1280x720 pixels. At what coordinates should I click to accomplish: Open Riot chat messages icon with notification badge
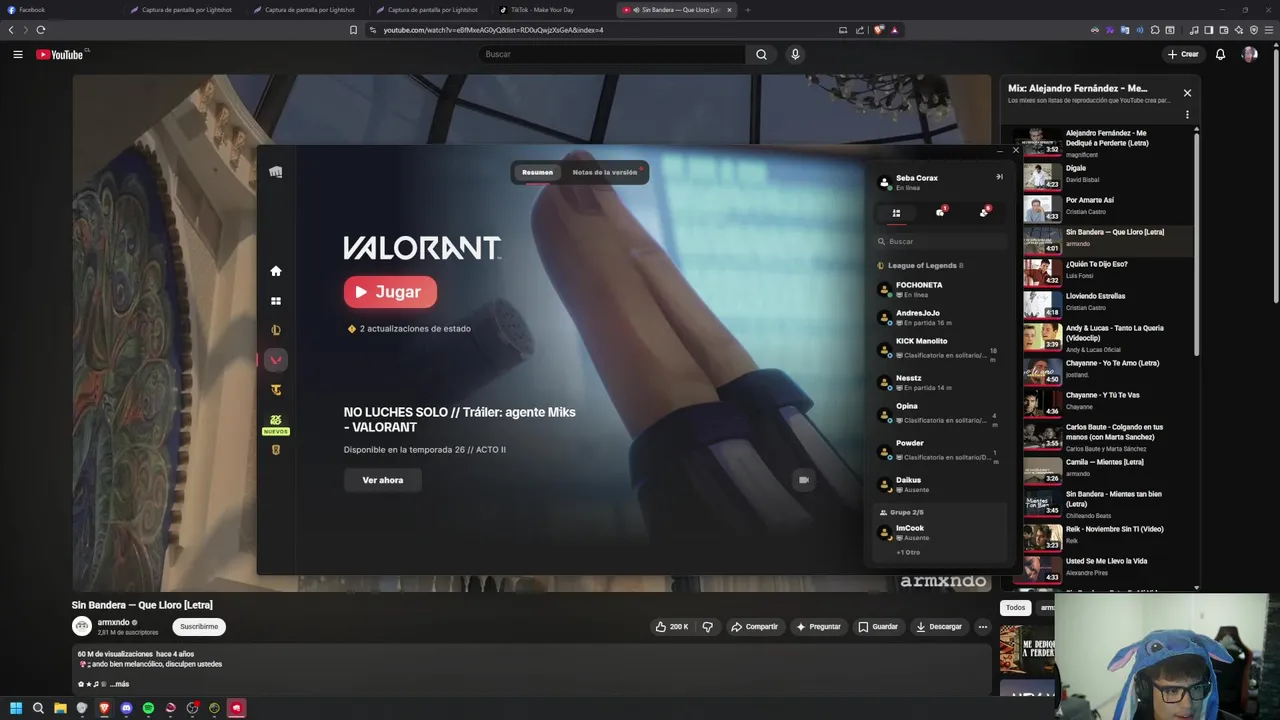941,212
